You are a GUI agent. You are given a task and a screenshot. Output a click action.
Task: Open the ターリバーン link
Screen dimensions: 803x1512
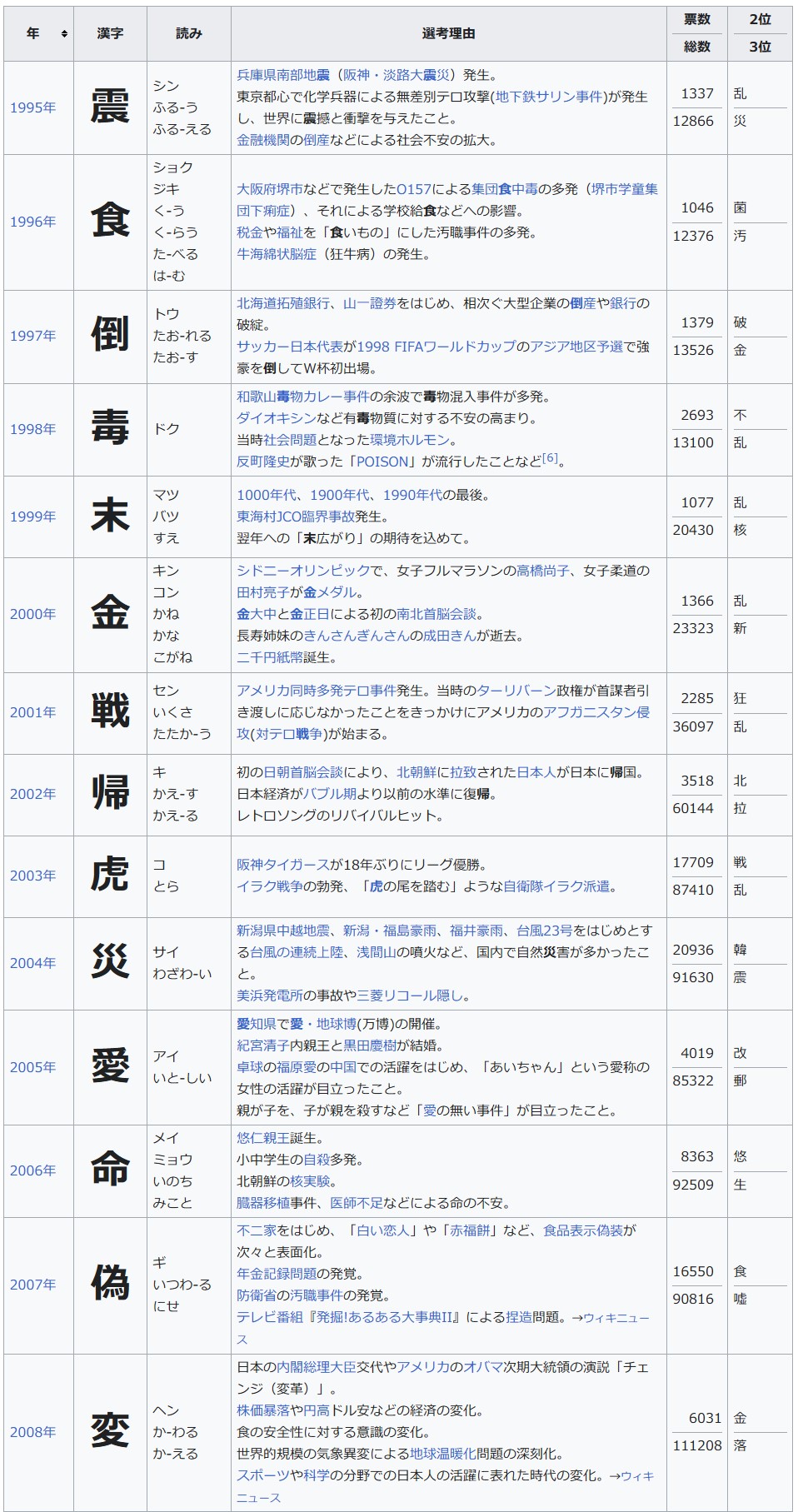[516, 691]
